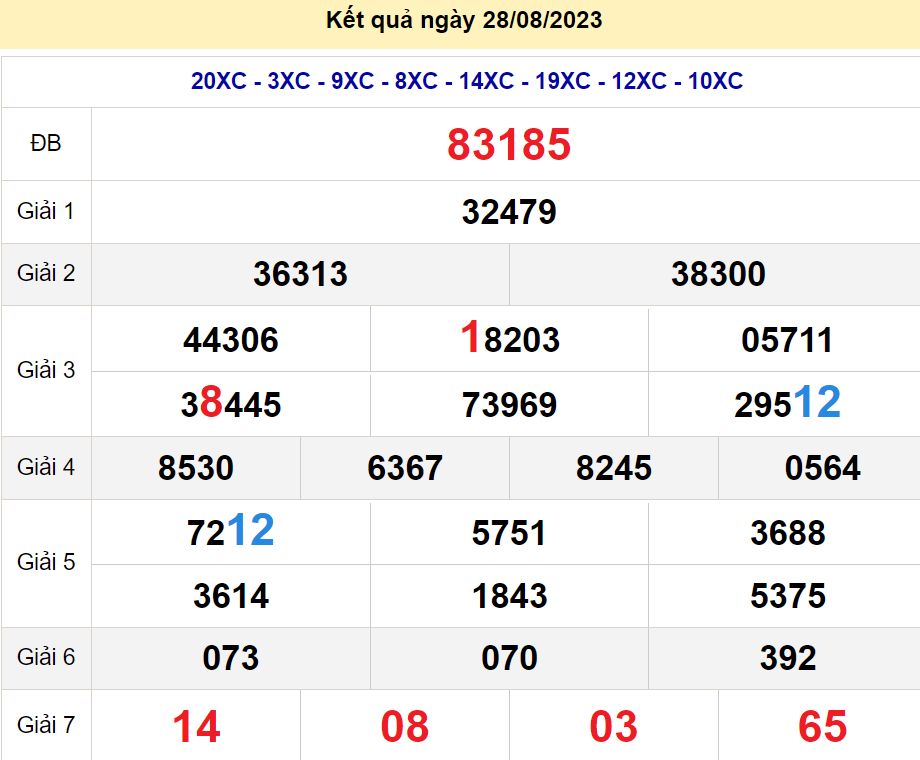Viewport: 920px width, 760px height.
Task: Click the Giải 3 number 29512
Action: [787, 403]
